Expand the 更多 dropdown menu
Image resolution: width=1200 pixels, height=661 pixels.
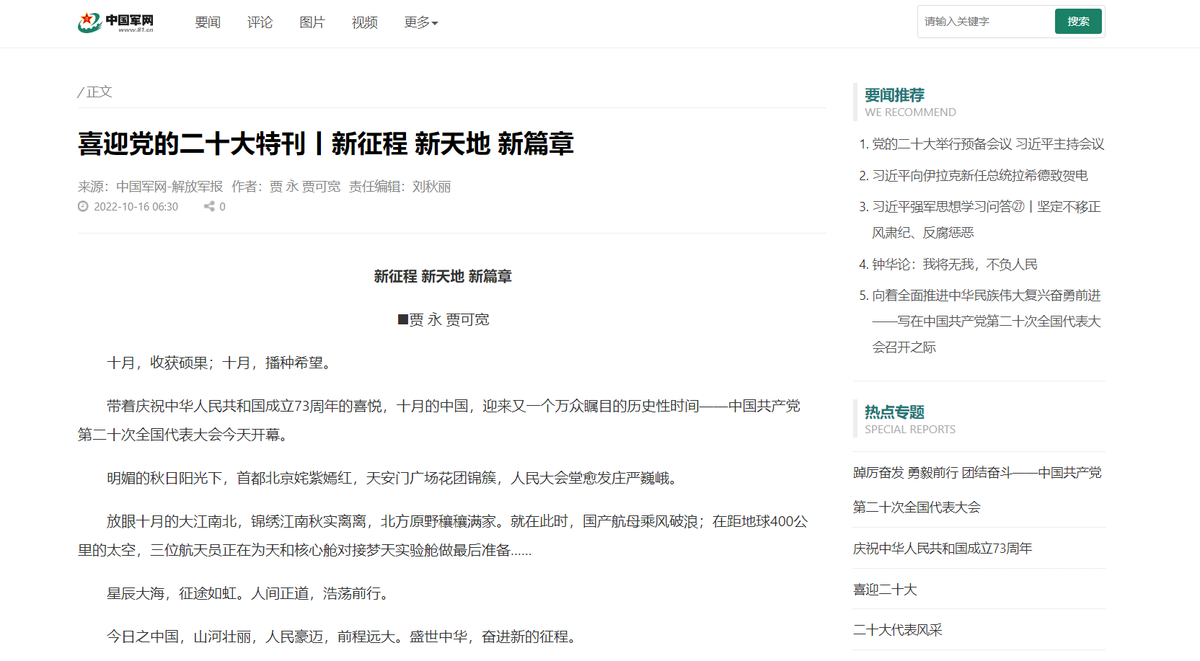(x=421, y=22)
